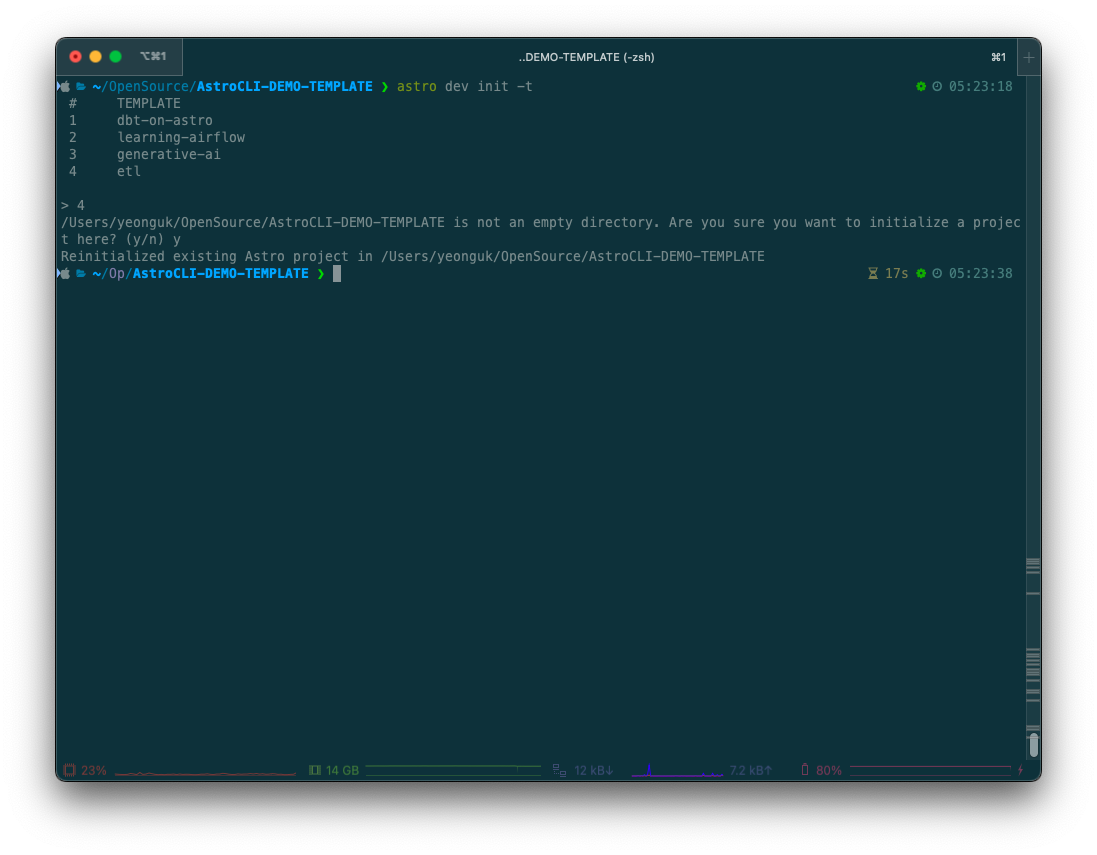This screenshot has height=855, width=1097.
Task: Click the terminal cursor block at prompt
Action: [x=337, y=274]
